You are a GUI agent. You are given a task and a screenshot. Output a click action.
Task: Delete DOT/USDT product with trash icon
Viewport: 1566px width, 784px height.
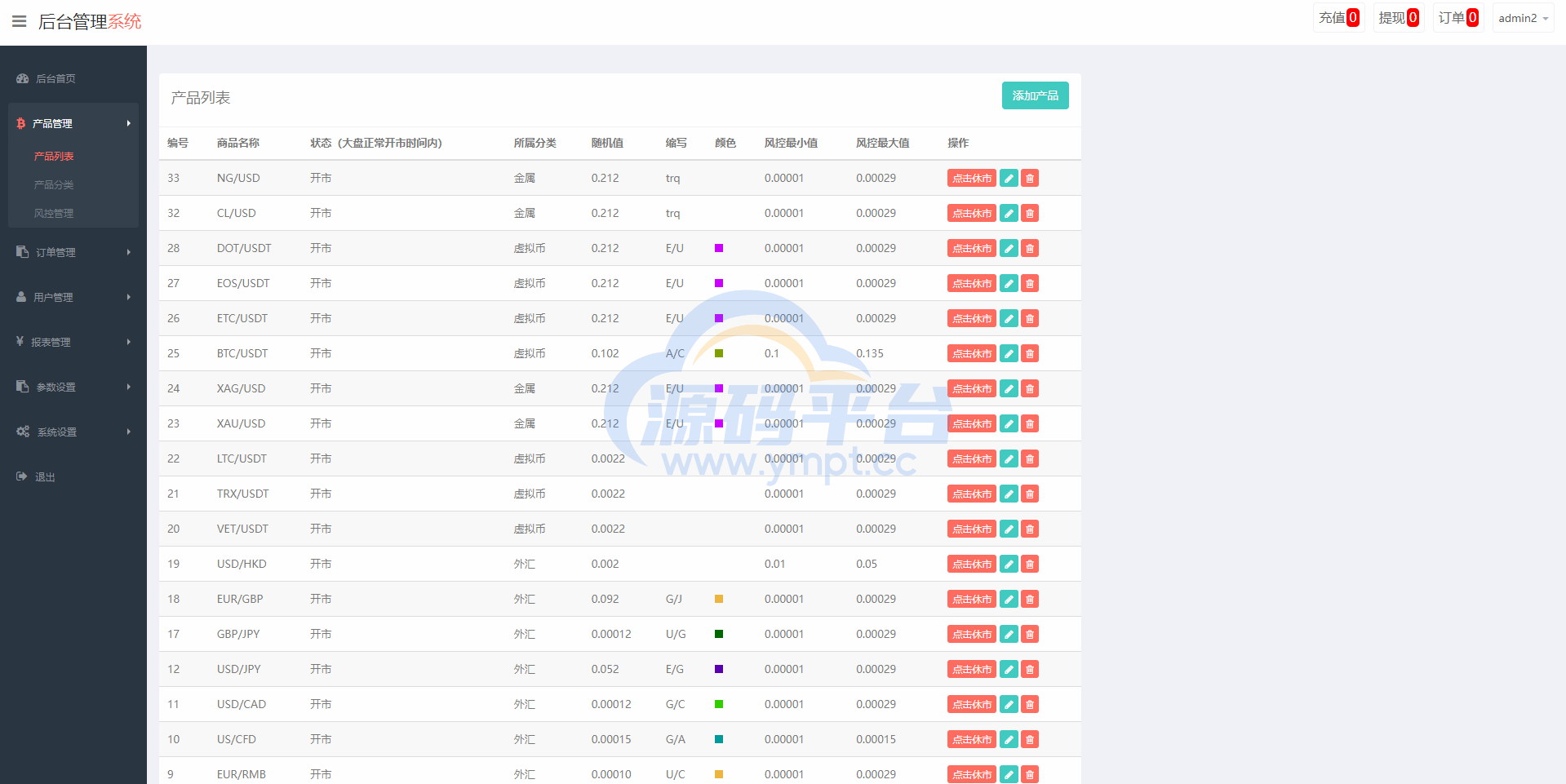coord(1030,248)
